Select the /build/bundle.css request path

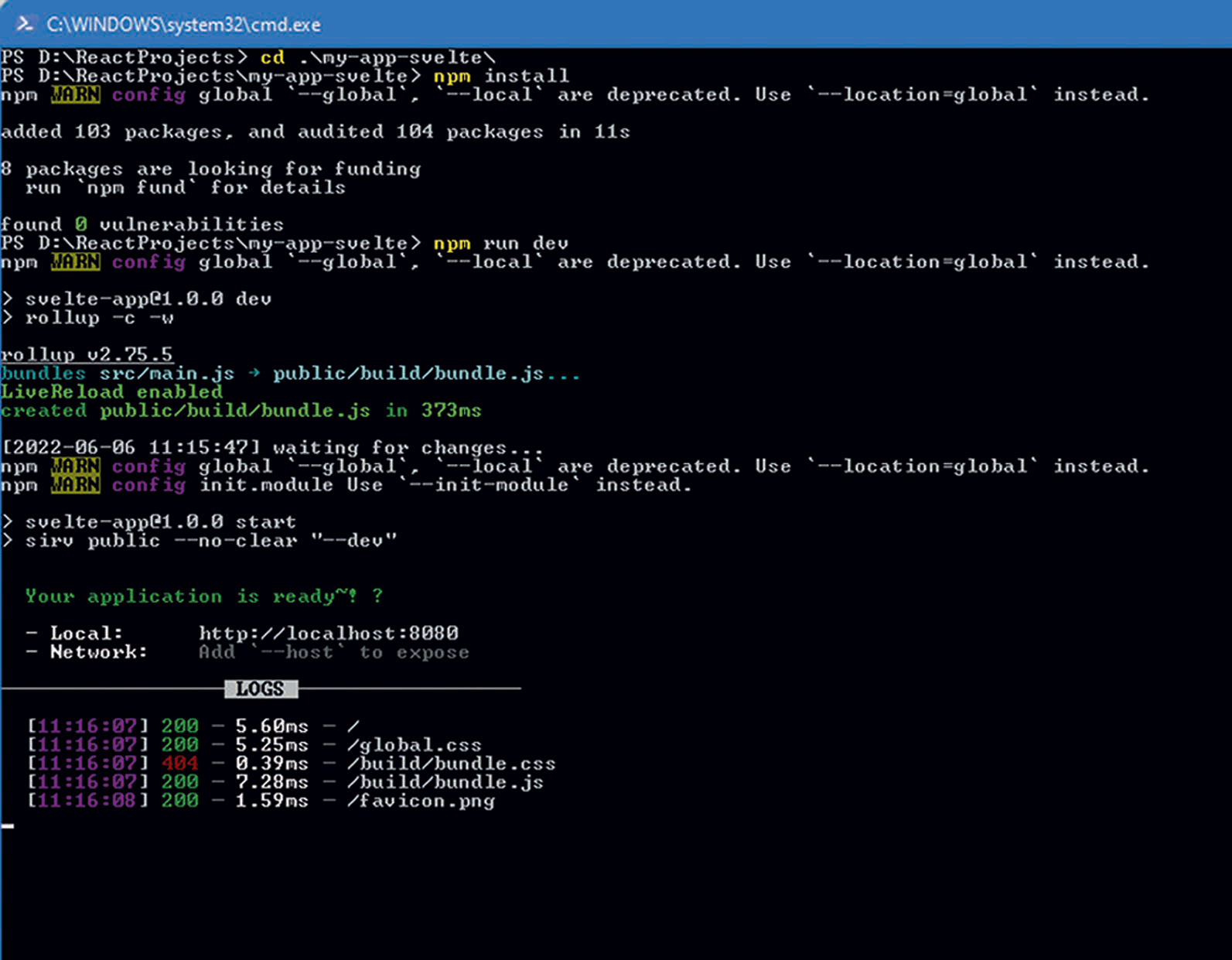[x=452, y=764]
